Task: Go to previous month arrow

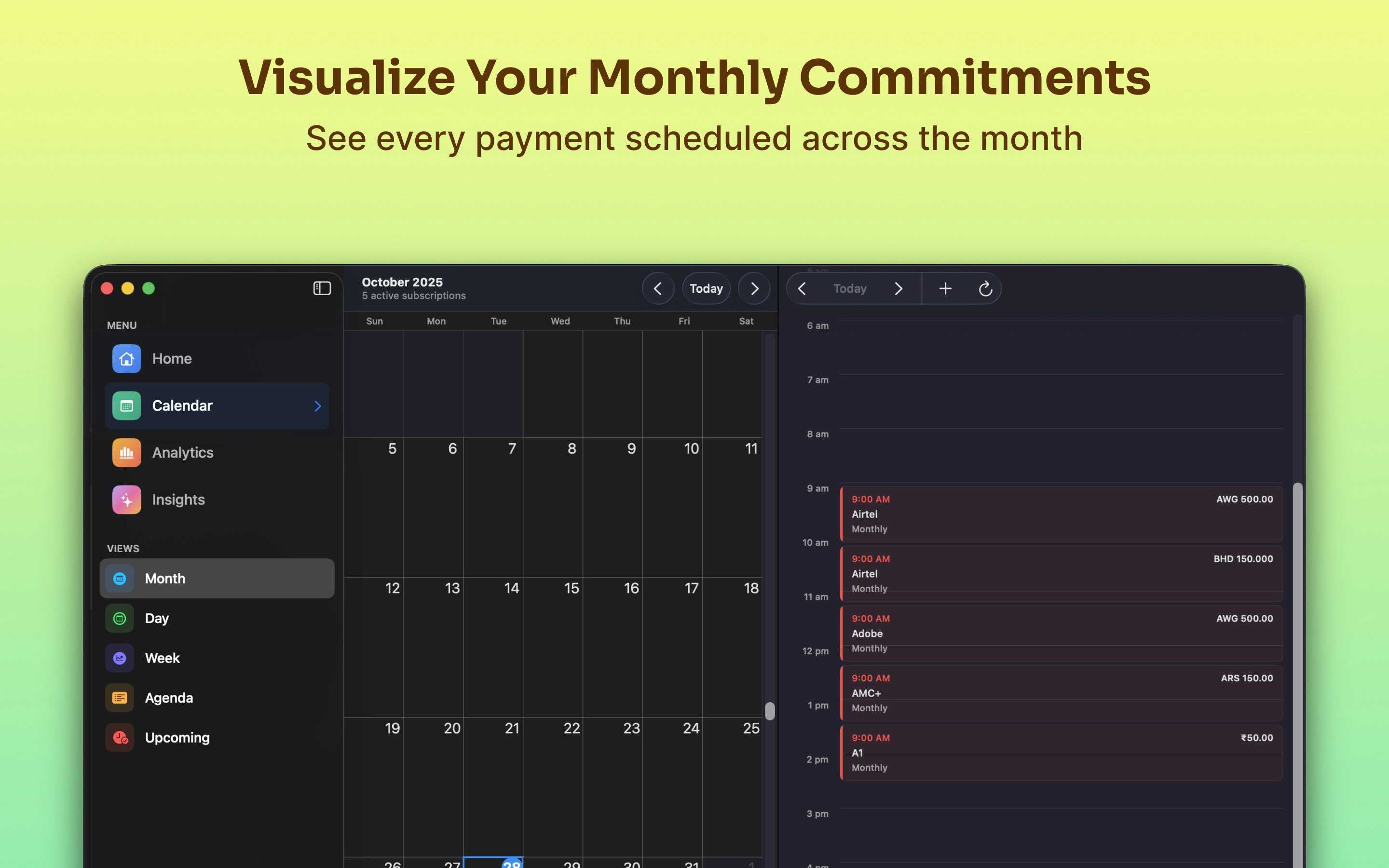Action: (x=658, y=288)
